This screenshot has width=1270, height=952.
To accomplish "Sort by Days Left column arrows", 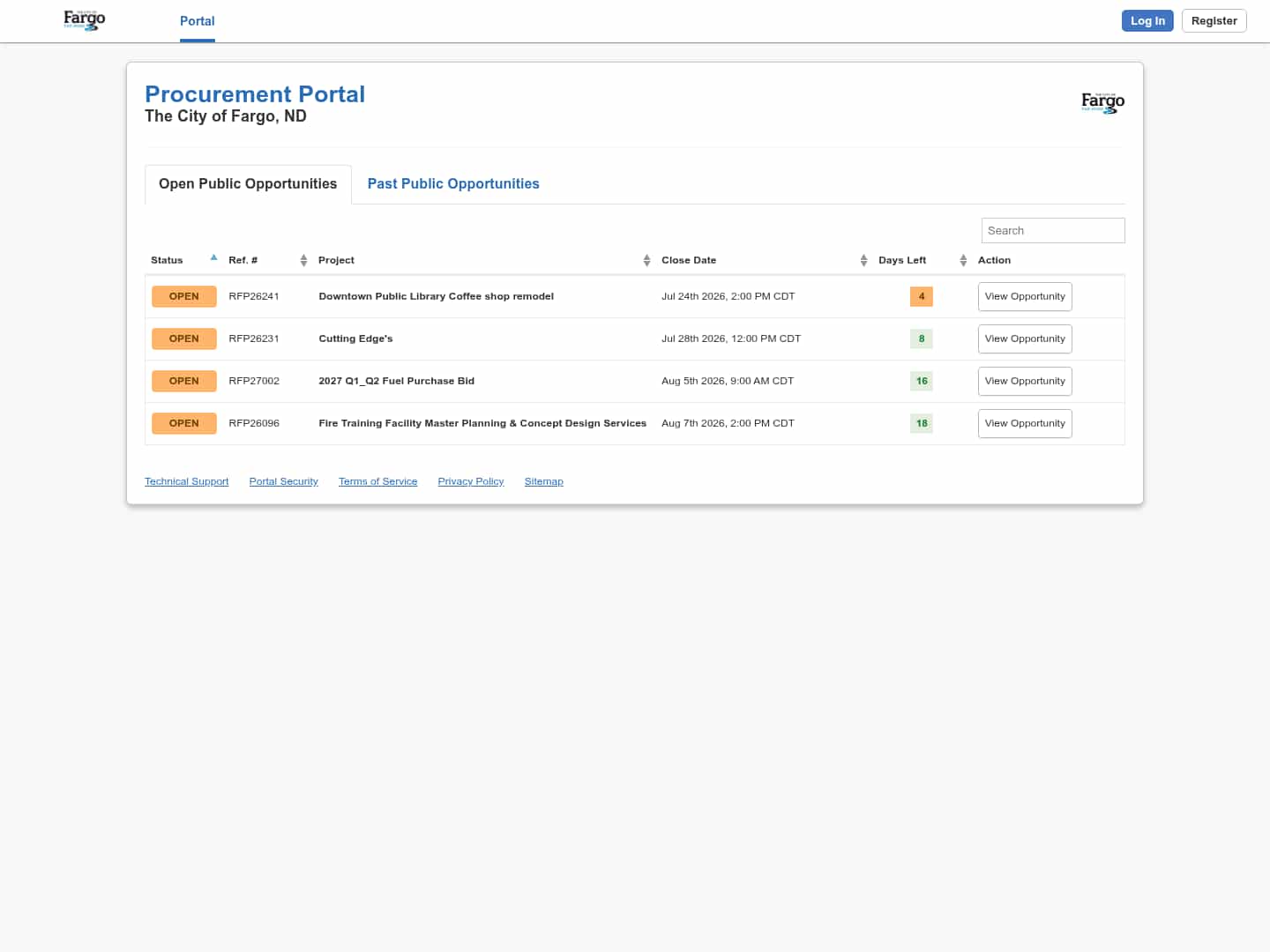I will [963, 260].
